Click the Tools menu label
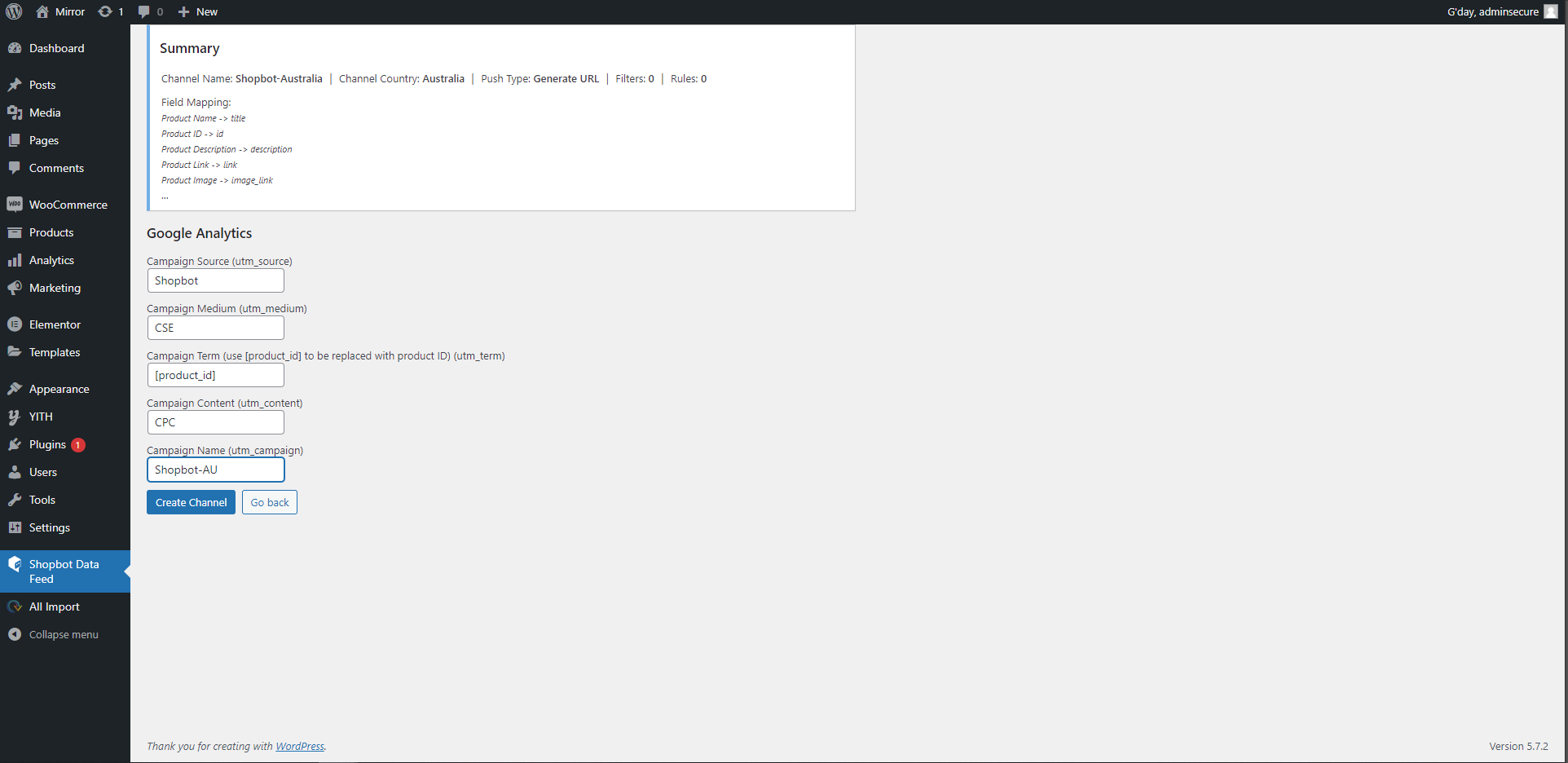 [x=42, y=500]
